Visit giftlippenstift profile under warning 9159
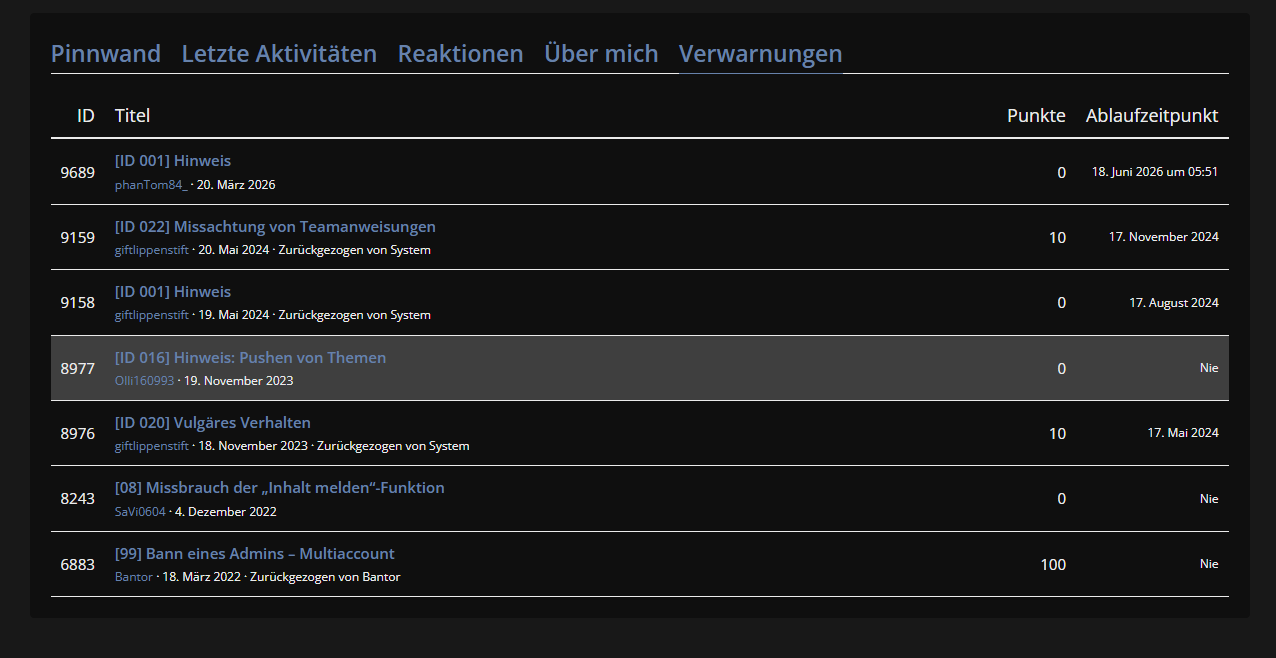 pos(152,250)
